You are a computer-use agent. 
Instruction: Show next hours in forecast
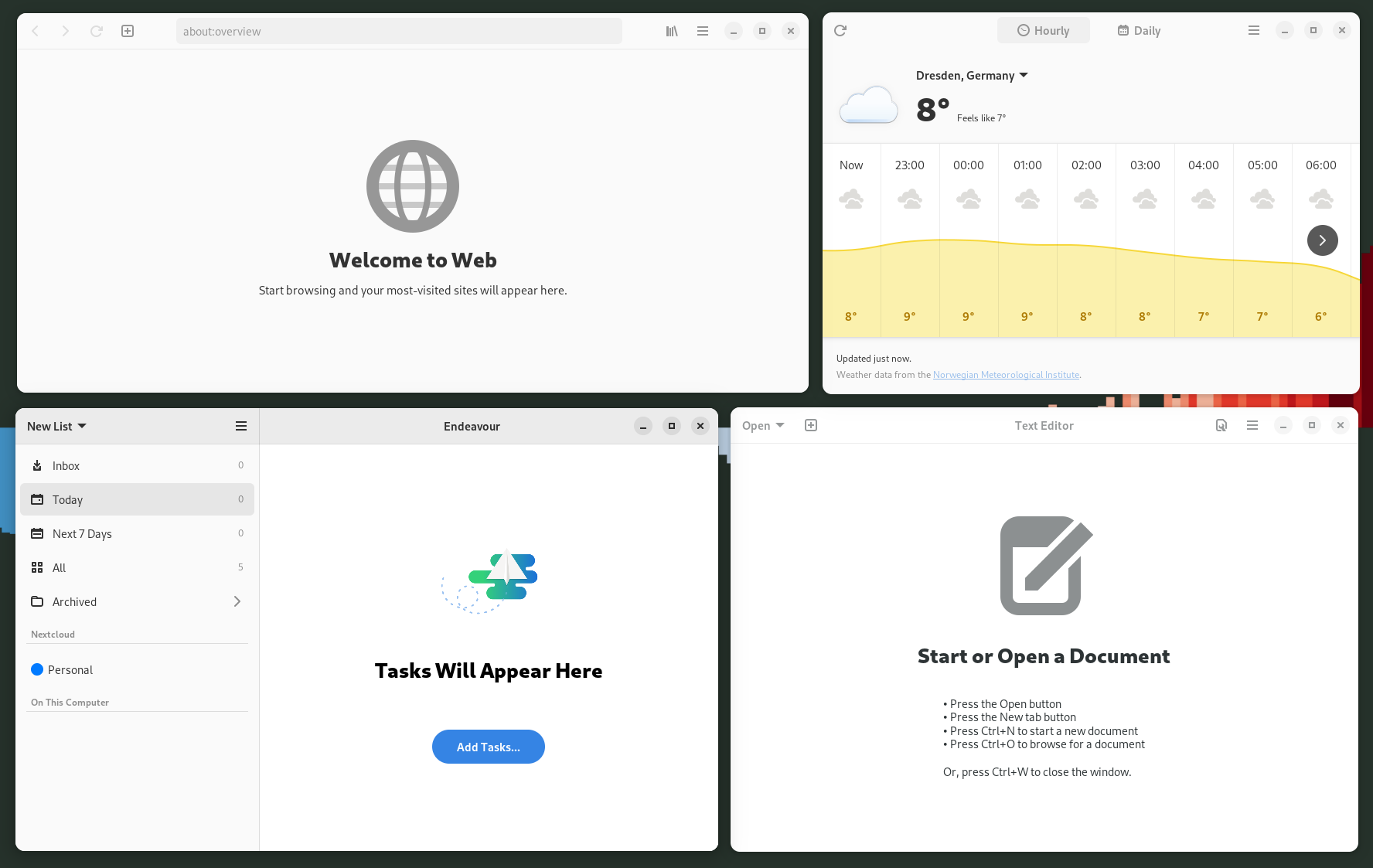1323,240
